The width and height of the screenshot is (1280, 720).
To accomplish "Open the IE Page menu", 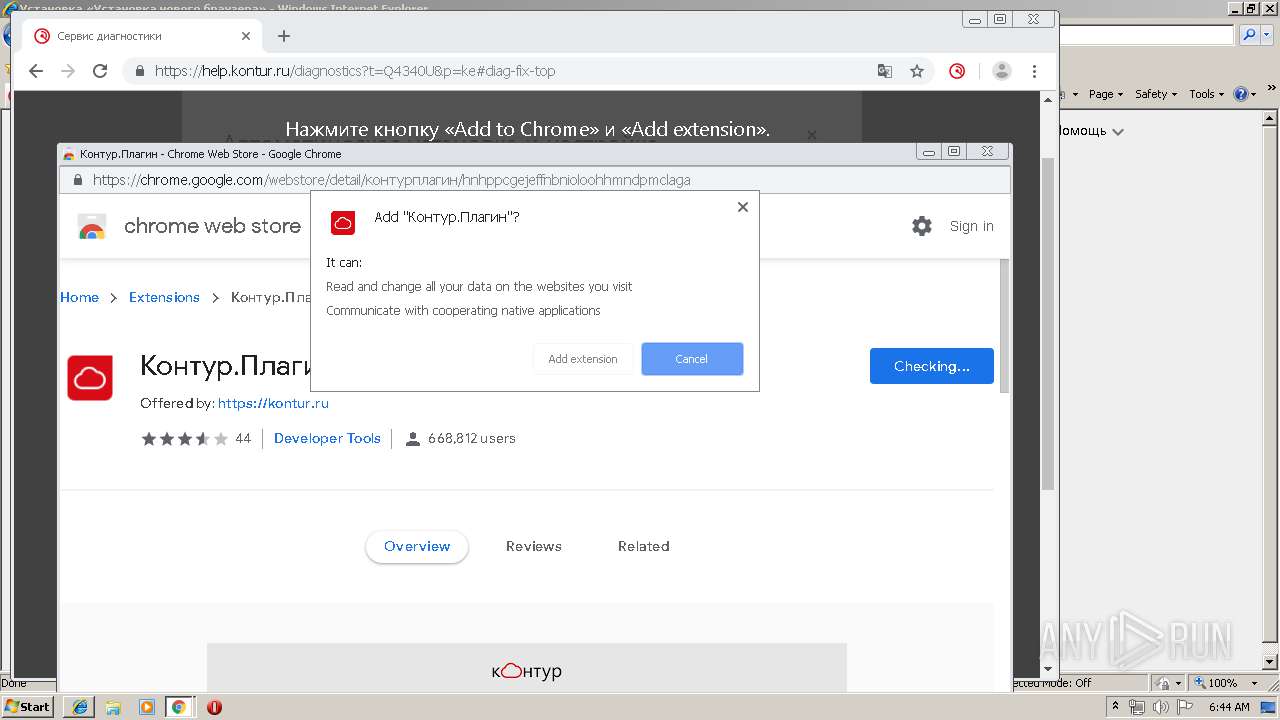I will pos(1105,94).
